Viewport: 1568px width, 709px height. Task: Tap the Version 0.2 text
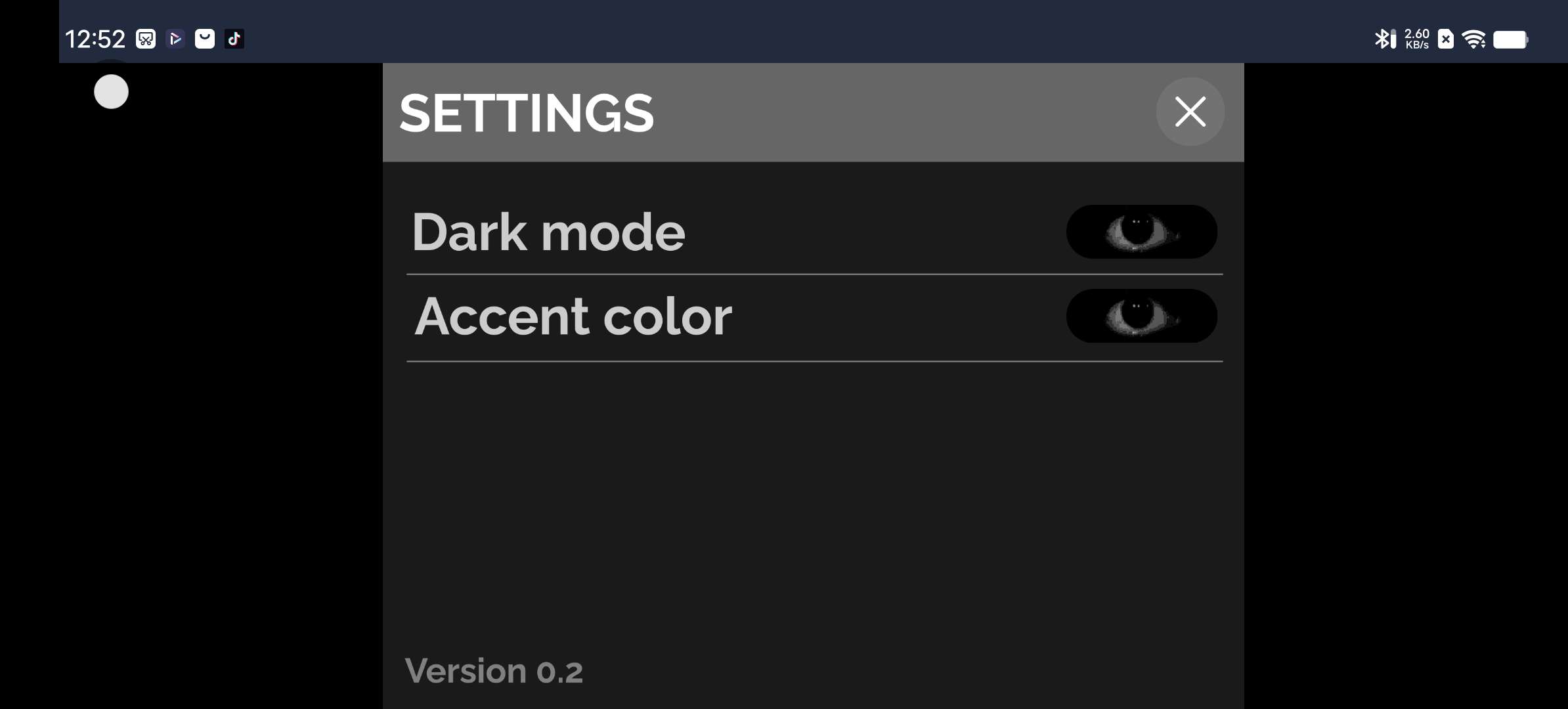tap(494, 671)
